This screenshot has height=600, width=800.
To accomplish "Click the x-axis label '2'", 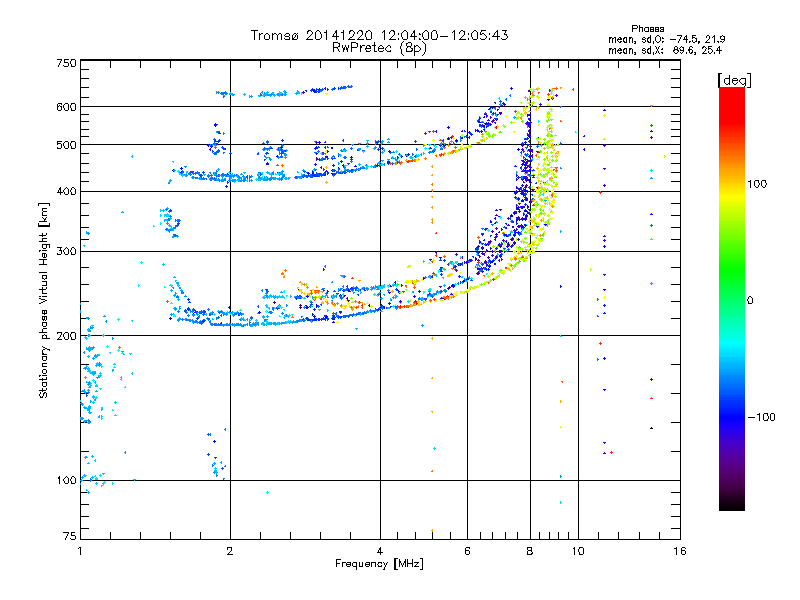I will click(x=230, y=551).
